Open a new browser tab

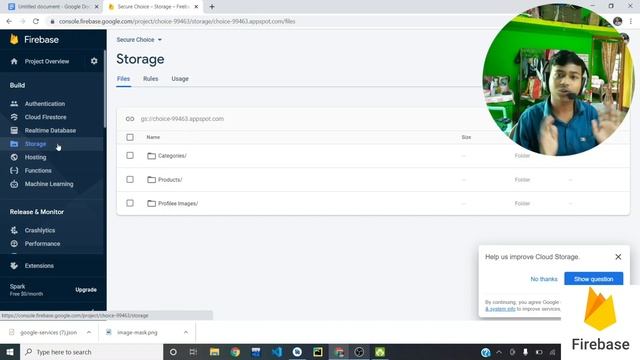point(212,7)
